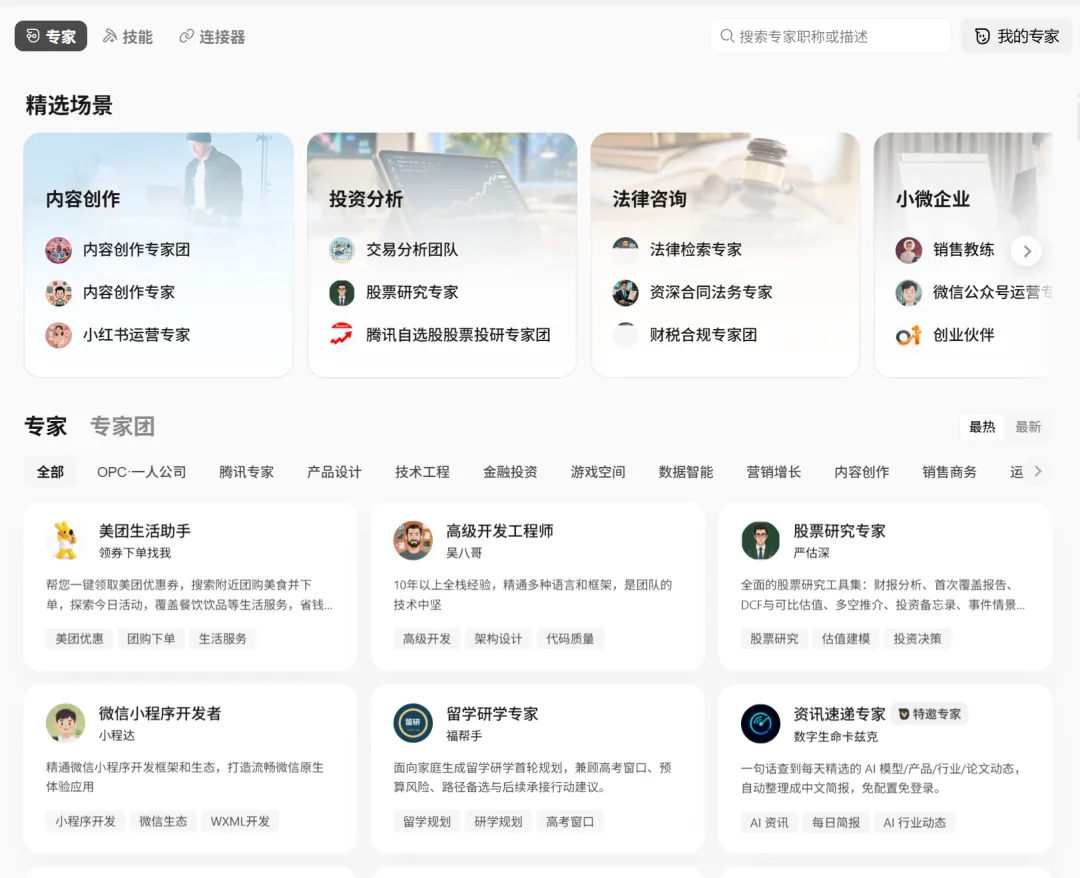1080x878 pixels.
Task: Click the 美团生活助手 kangaroo avatar
Action: pyautogui.click(x=65, y=541)
